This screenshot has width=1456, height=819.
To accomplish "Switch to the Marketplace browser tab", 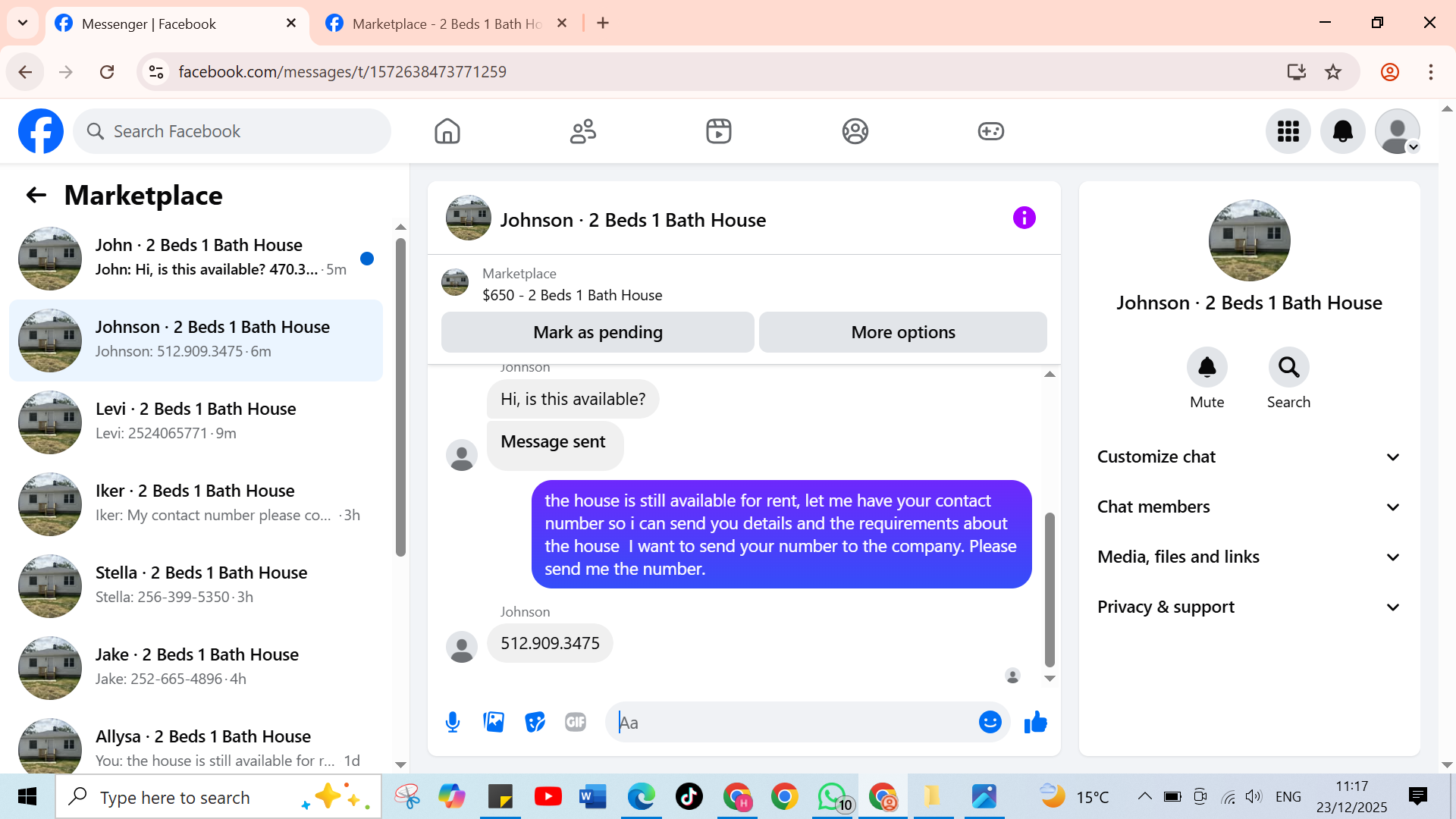I will [x=446, y=24].
